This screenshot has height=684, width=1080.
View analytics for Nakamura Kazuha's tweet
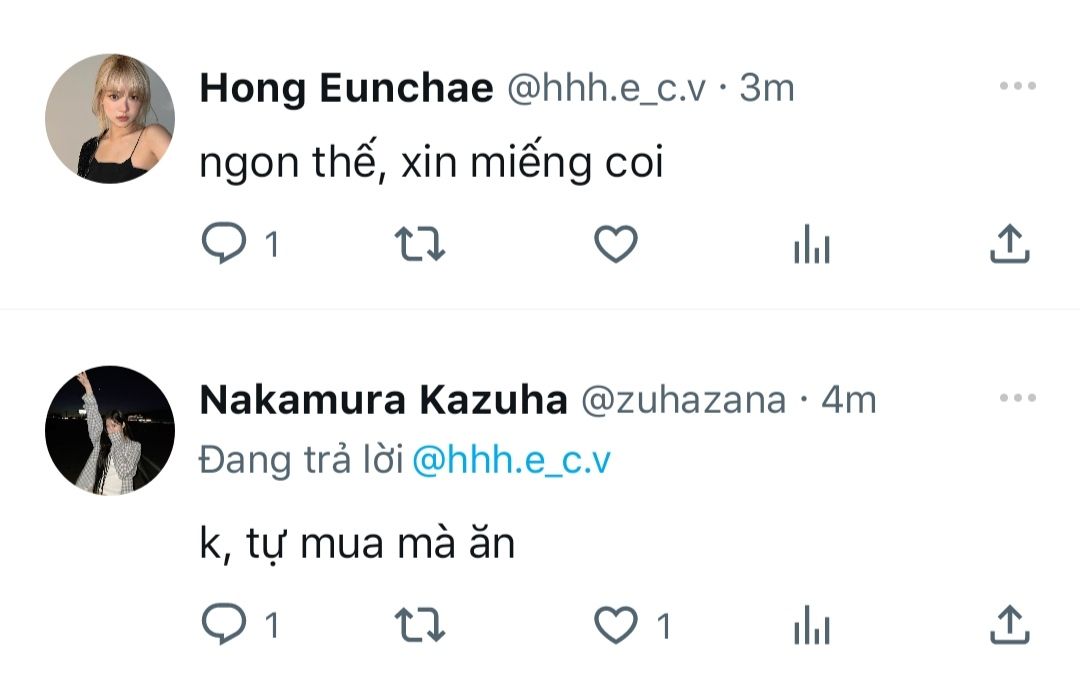tap(811, 625)
